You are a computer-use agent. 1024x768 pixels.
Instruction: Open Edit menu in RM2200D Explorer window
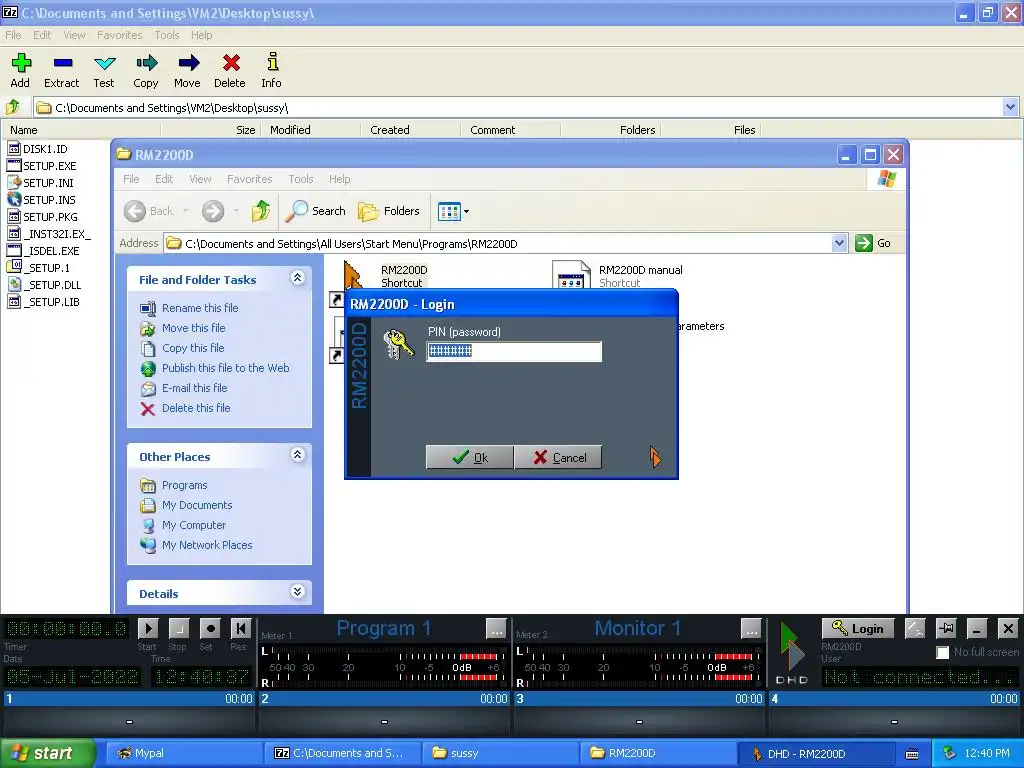coord(164,179)
